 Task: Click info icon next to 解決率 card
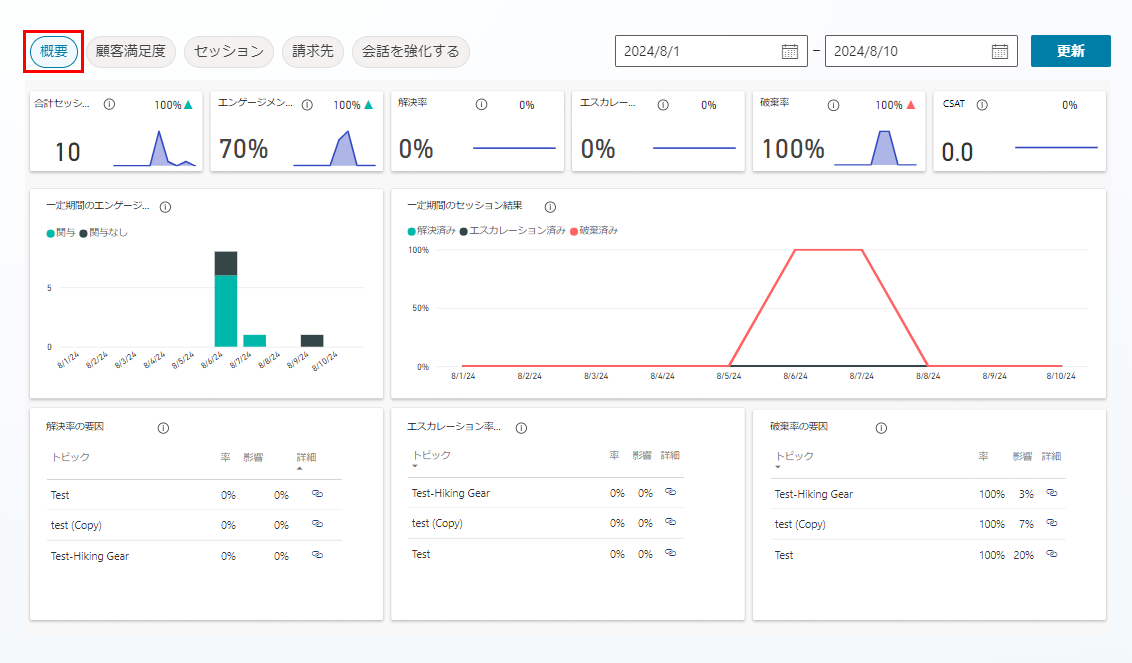[481, 104]
